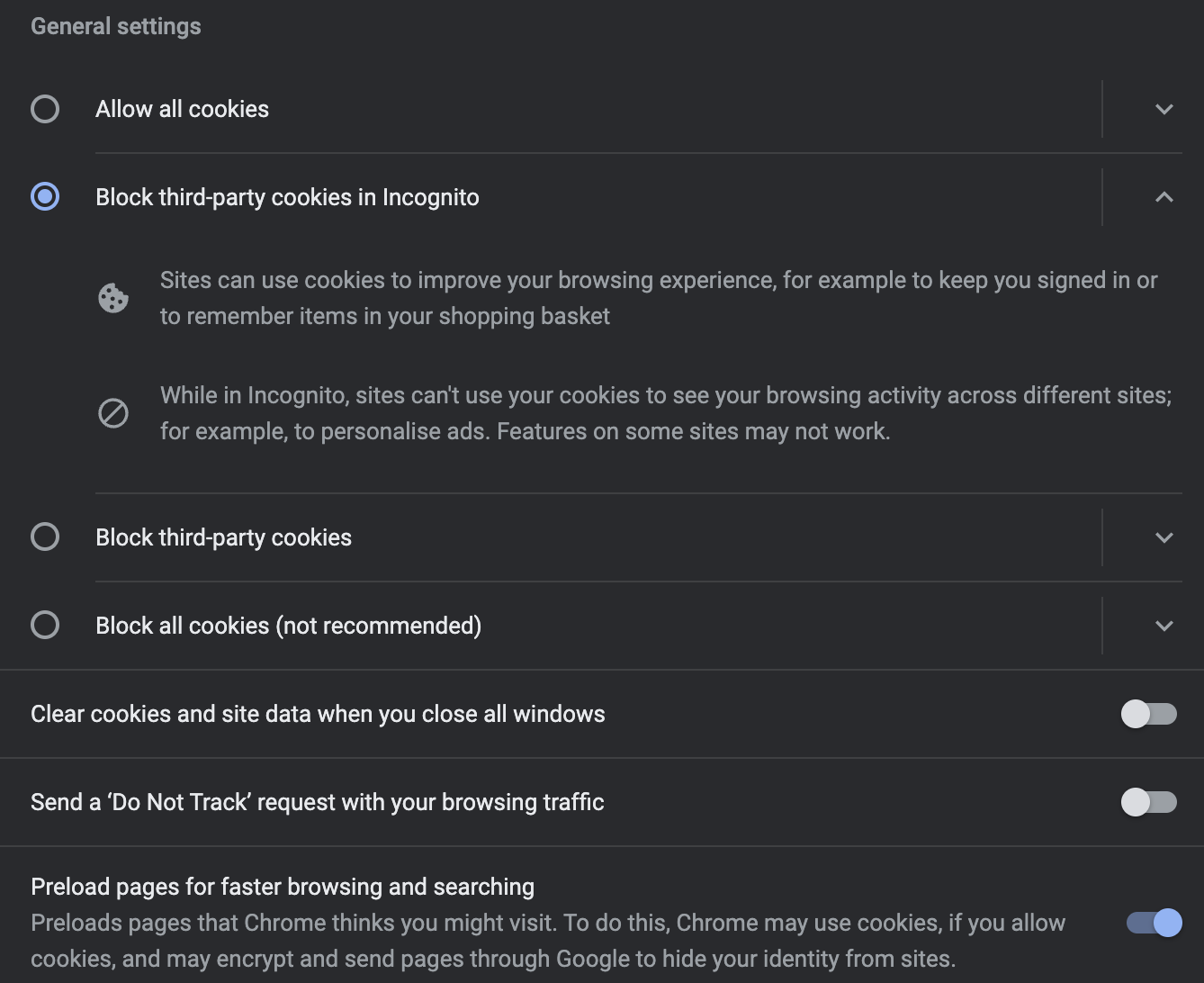
Task: Disable the Preload pages toggle
Action: point(1154,923)
